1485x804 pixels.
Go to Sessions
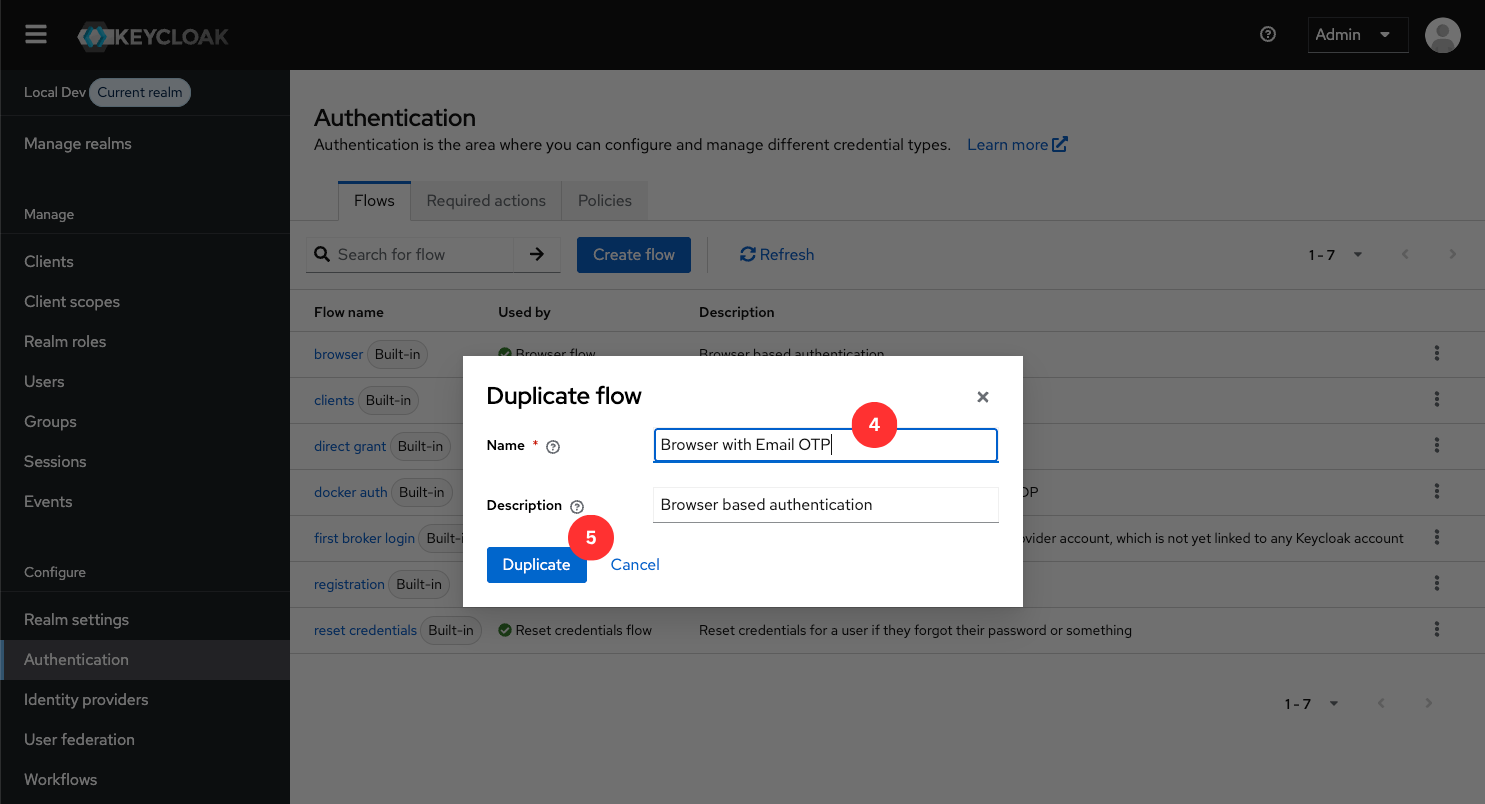point(55,461)
